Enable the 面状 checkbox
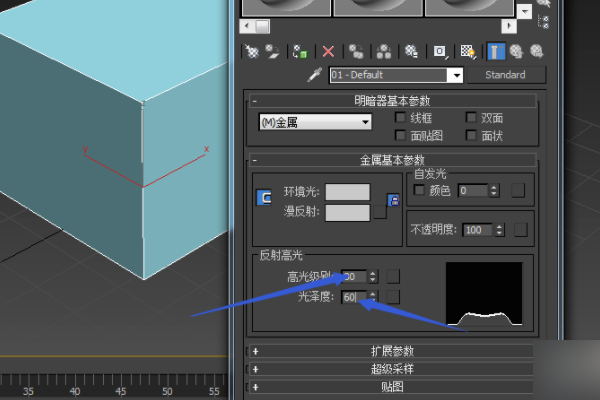This screenshot has height=400, width=600. pyautogui.click(x=471, y=135)
